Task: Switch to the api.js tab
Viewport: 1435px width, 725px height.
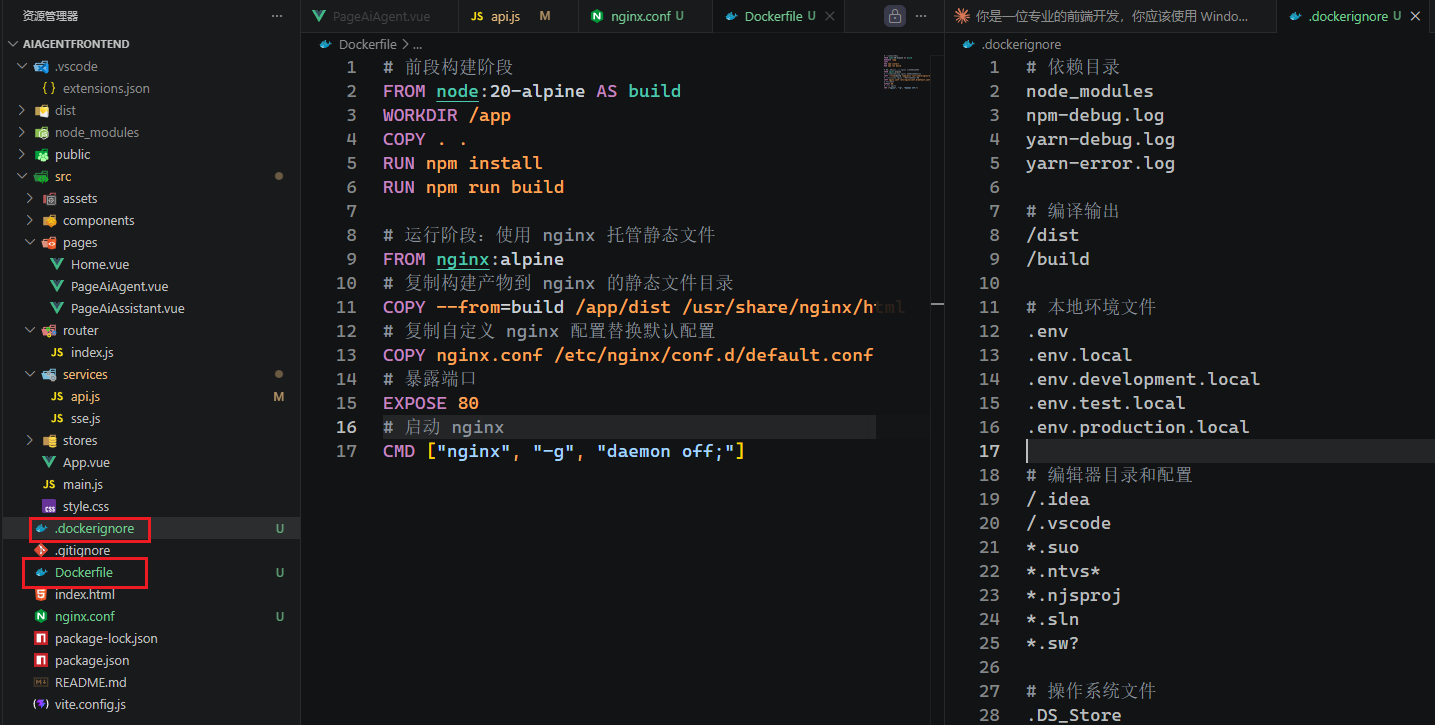Action: coord(505,16)
